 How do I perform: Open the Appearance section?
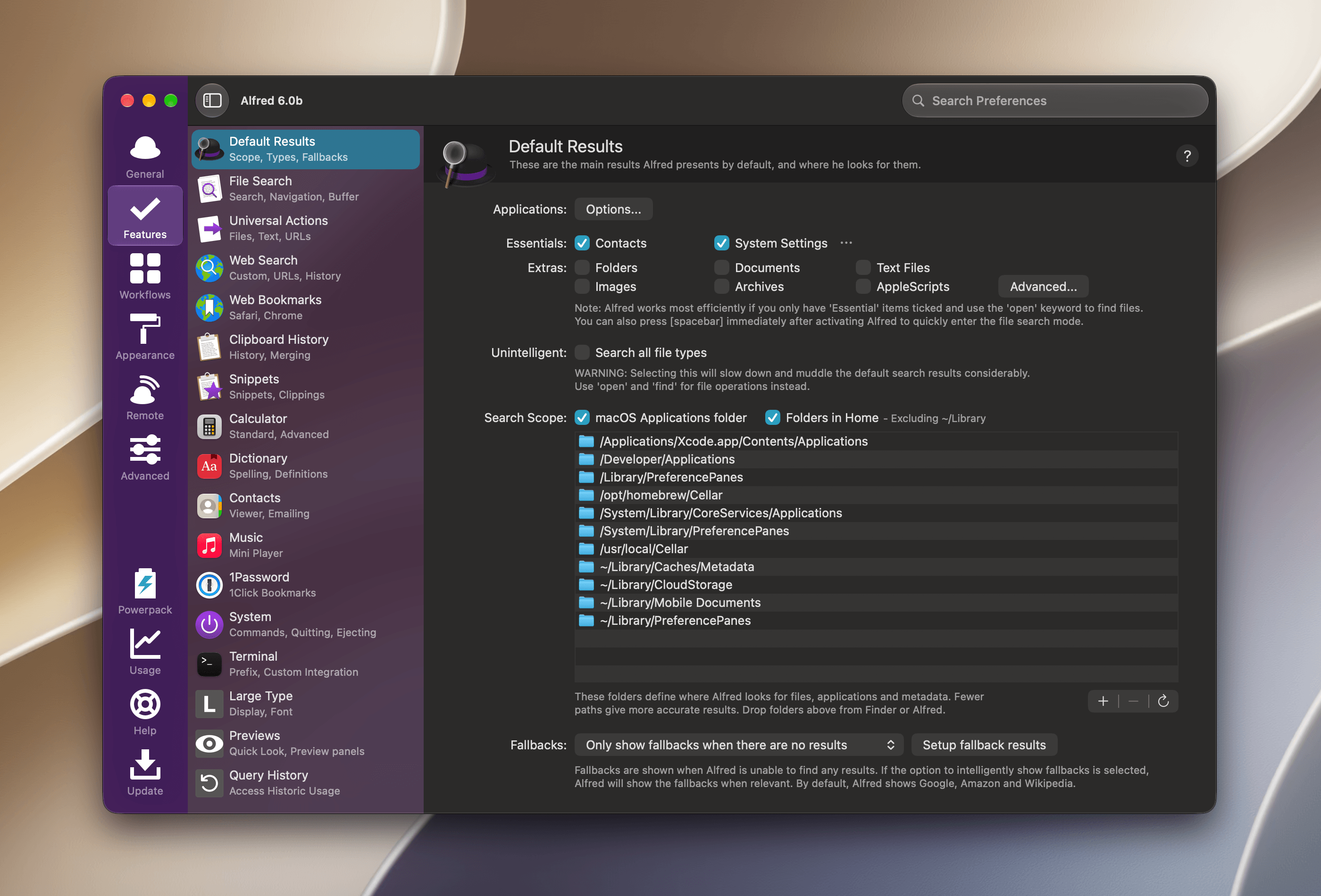point(145,337)
